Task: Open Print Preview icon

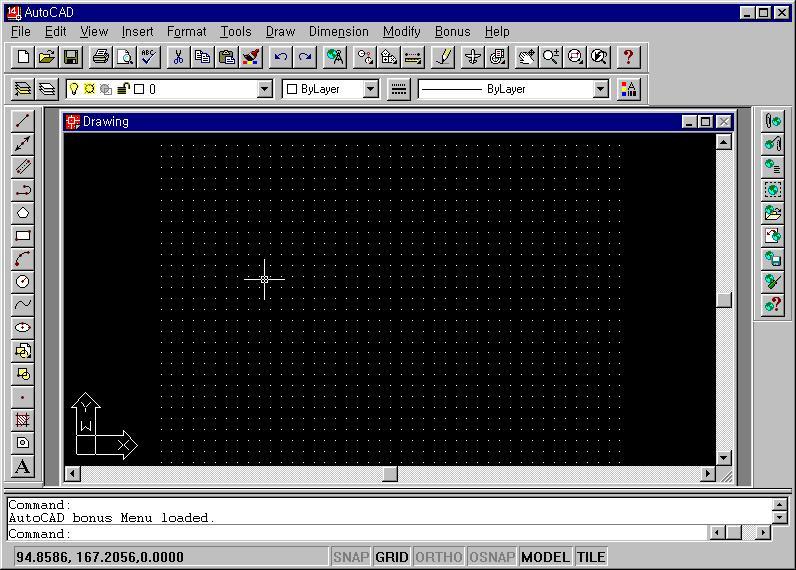Action: tap(124, 57)
